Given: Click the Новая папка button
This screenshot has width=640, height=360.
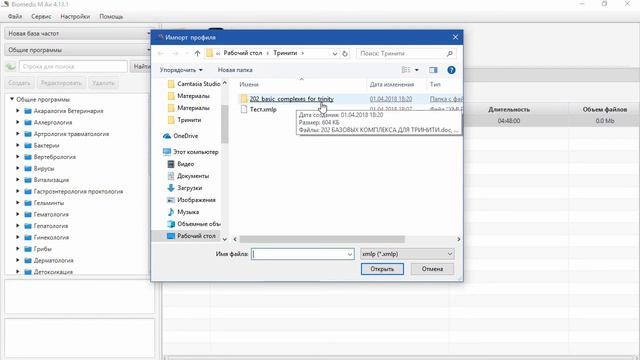Looking at the screenshot, I should (235, 70).
